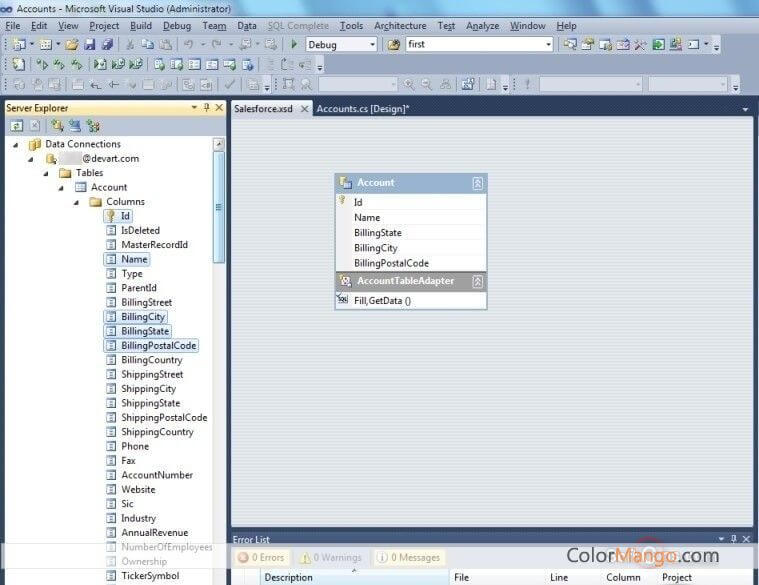Select the Fill,GetData () method row
The image size is (759, 585).
411,300
